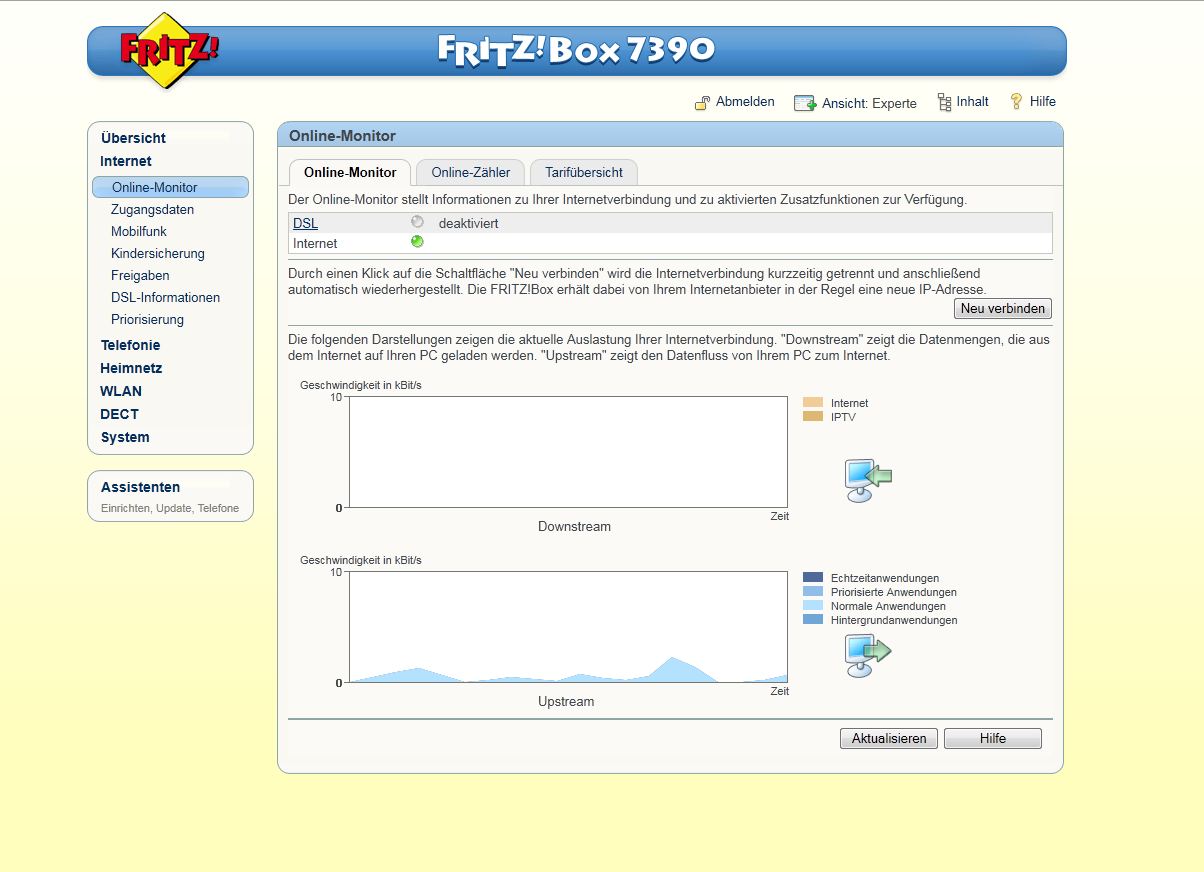Click the question mark icon beside Hilfe
The width and height of the screenshot is (1204, 872).
pyautogui.click(x=1017, y=101)
